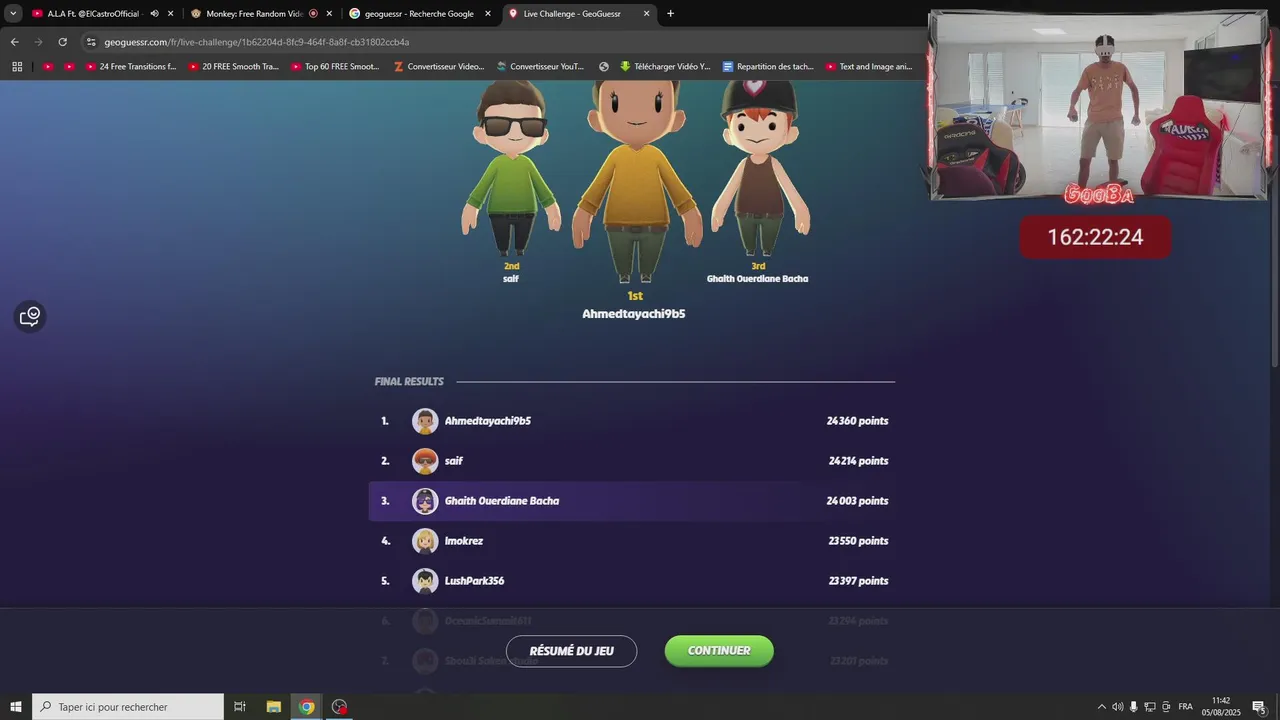Screen dimensions: 1280x720
Task: Open 'Top 60 FREE Smoot...' bookmark
Action: [x=336, y=67]
